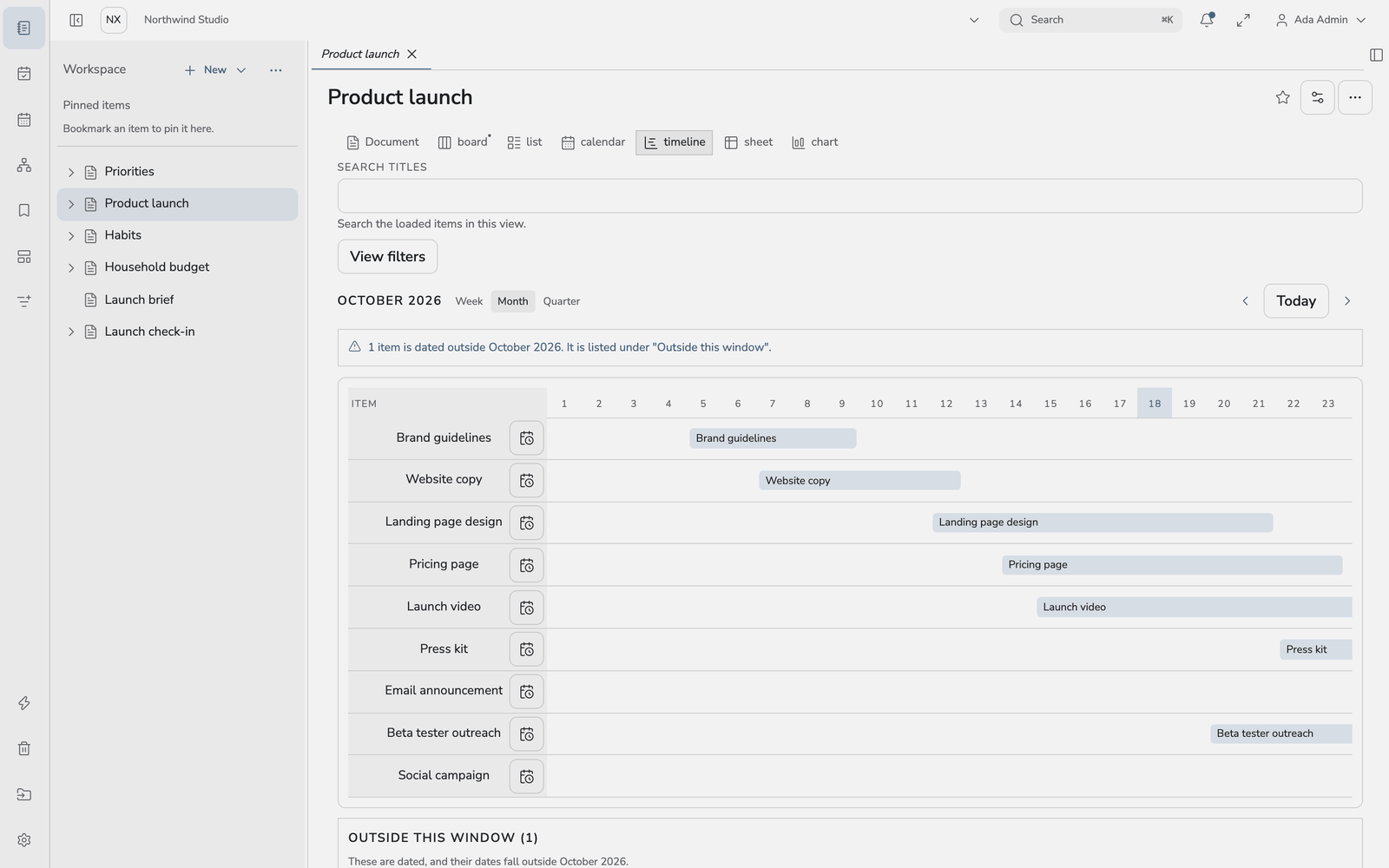Viewport: 1389px width, 868px height.
Task: Open the bookmarks icon in left rail
Action: [x=24, y=210]
